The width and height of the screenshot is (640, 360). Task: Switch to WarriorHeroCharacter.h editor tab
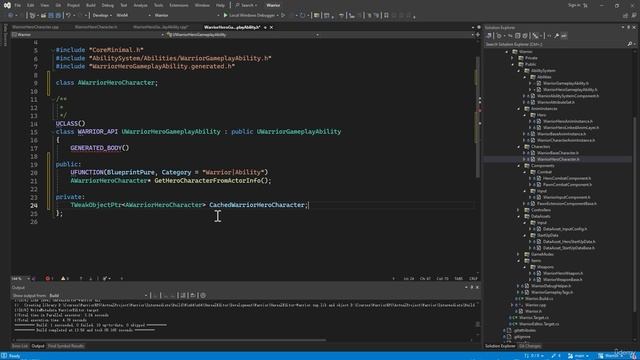click(96, 27)
